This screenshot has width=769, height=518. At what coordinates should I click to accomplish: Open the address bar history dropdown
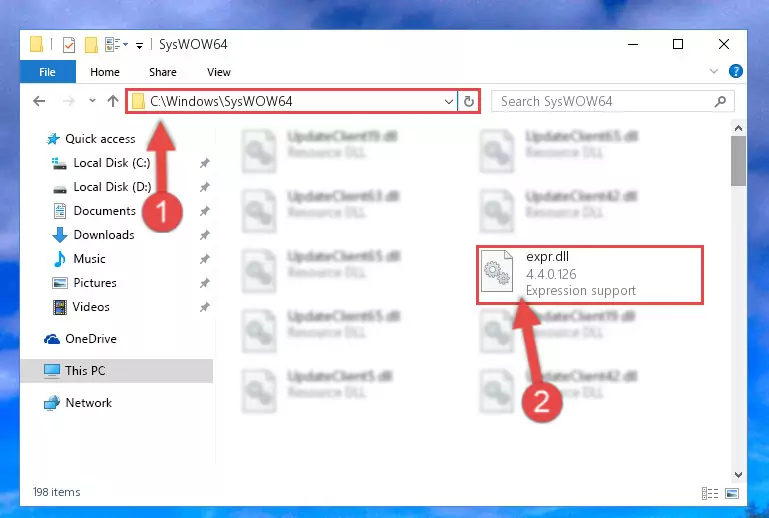pos(449,102)
